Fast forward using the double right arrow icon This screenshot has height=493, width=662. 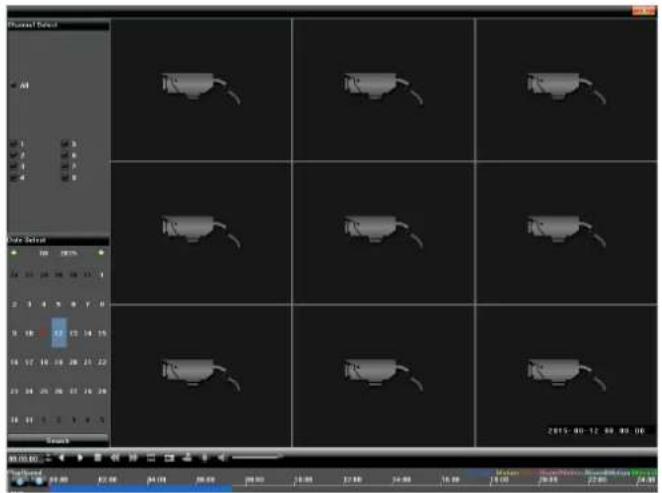pos(133,458)
